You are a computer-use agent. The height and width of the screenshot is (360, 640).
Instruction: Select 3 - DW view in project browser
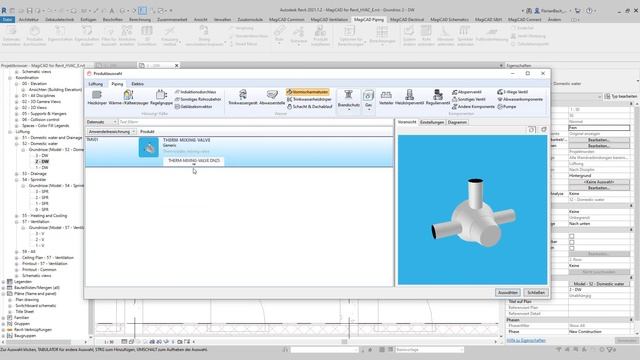coord(42,156)
